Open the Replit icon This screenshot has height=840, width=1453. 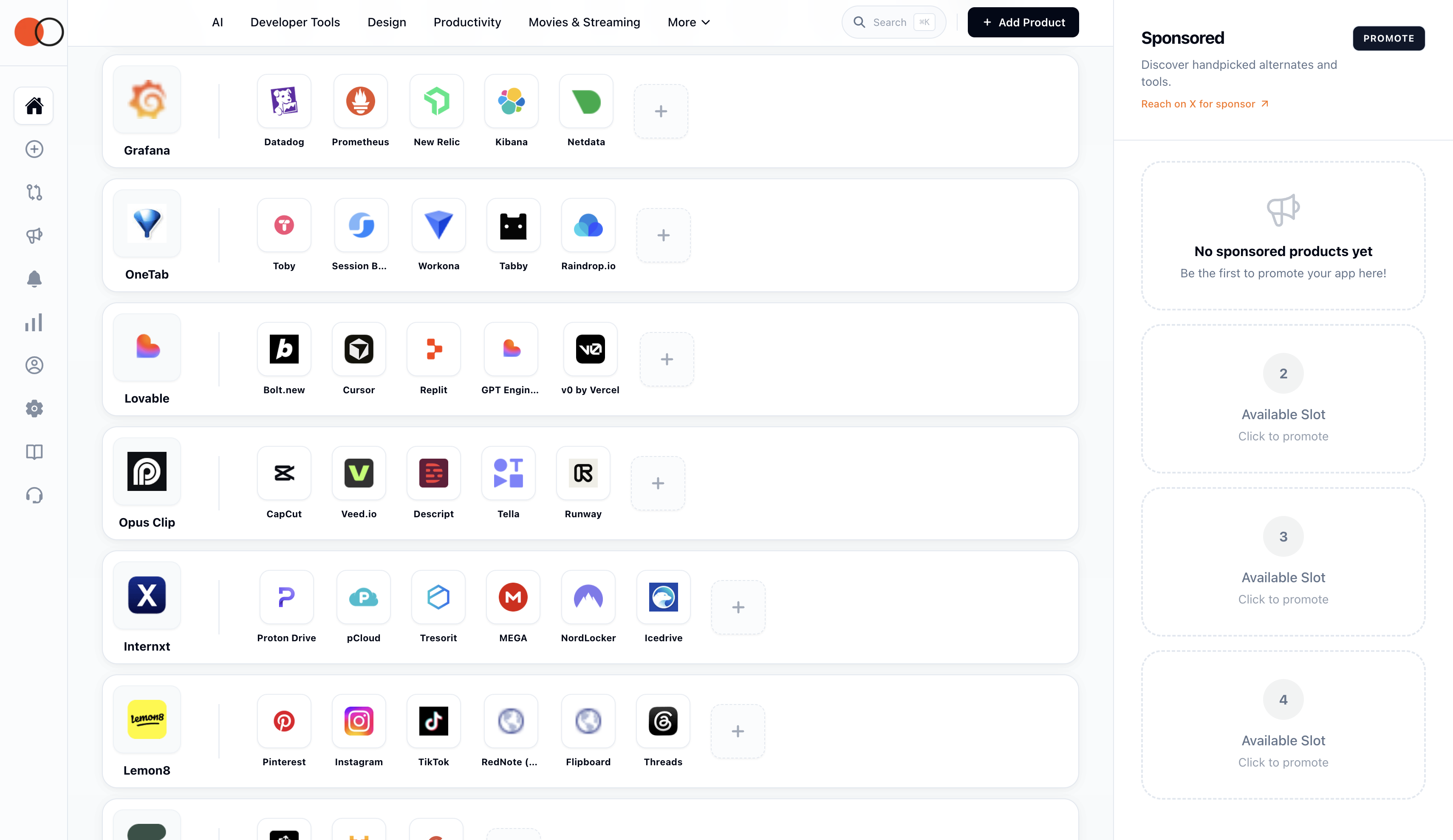point(434,350)
